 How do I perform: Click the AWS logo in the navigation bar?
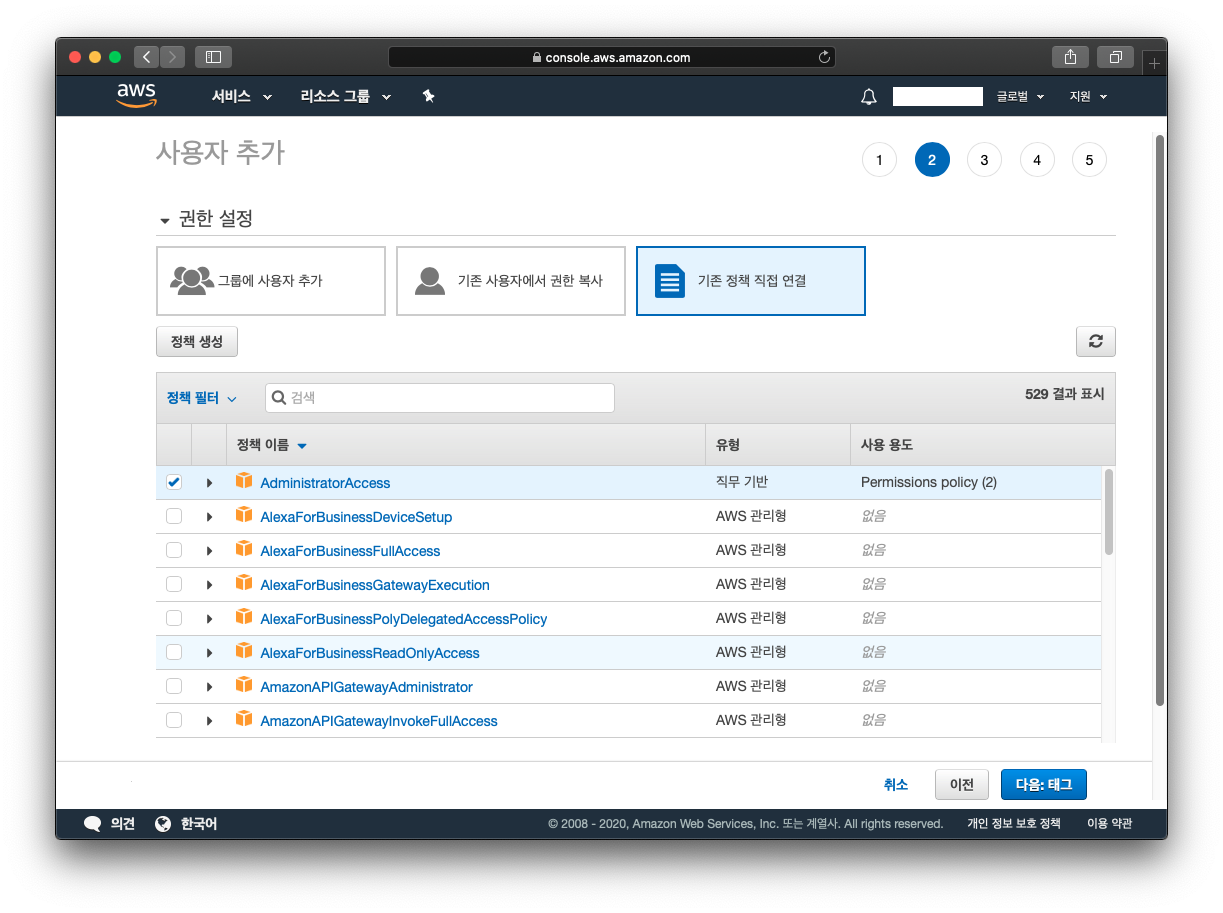(136, 95)
